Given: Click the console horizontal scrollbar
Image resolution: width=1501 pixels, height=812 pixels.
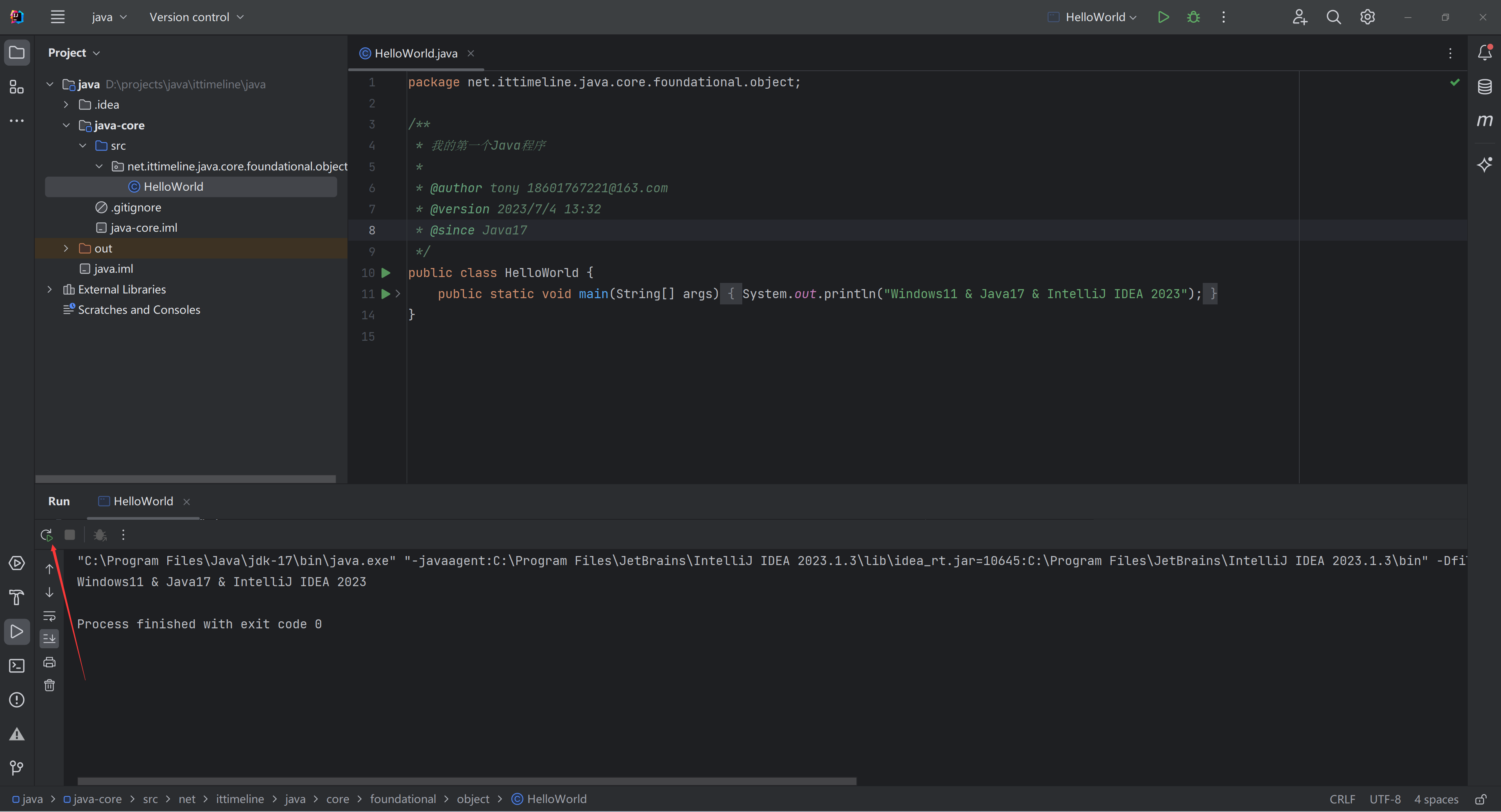Looking at the screenshot, I should point(467,781).
